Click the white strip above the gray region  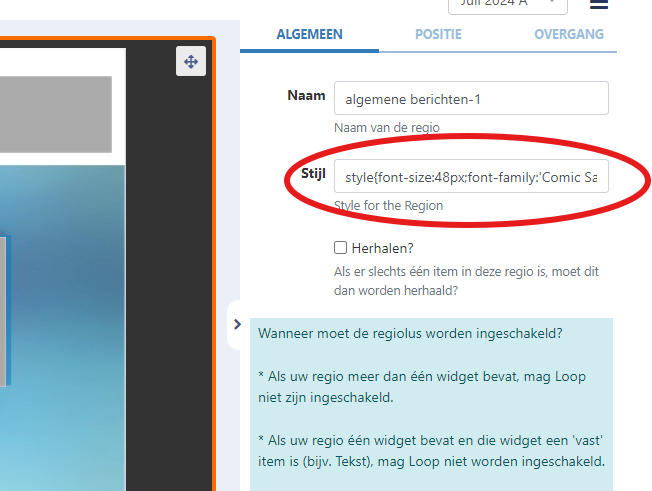coord(60,61)
